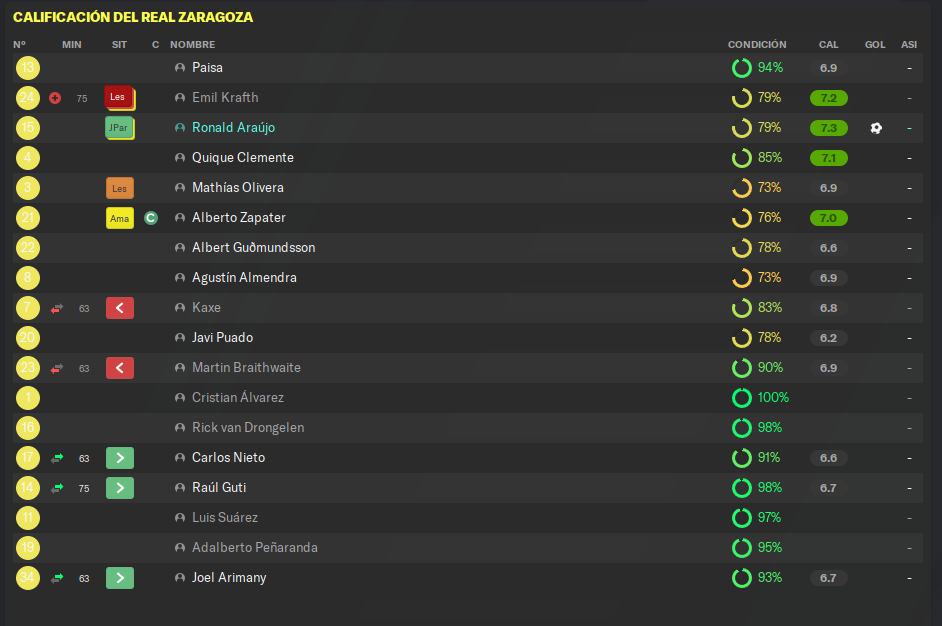
Task: Sort the table by NOMBRE header
Action: 192,44
